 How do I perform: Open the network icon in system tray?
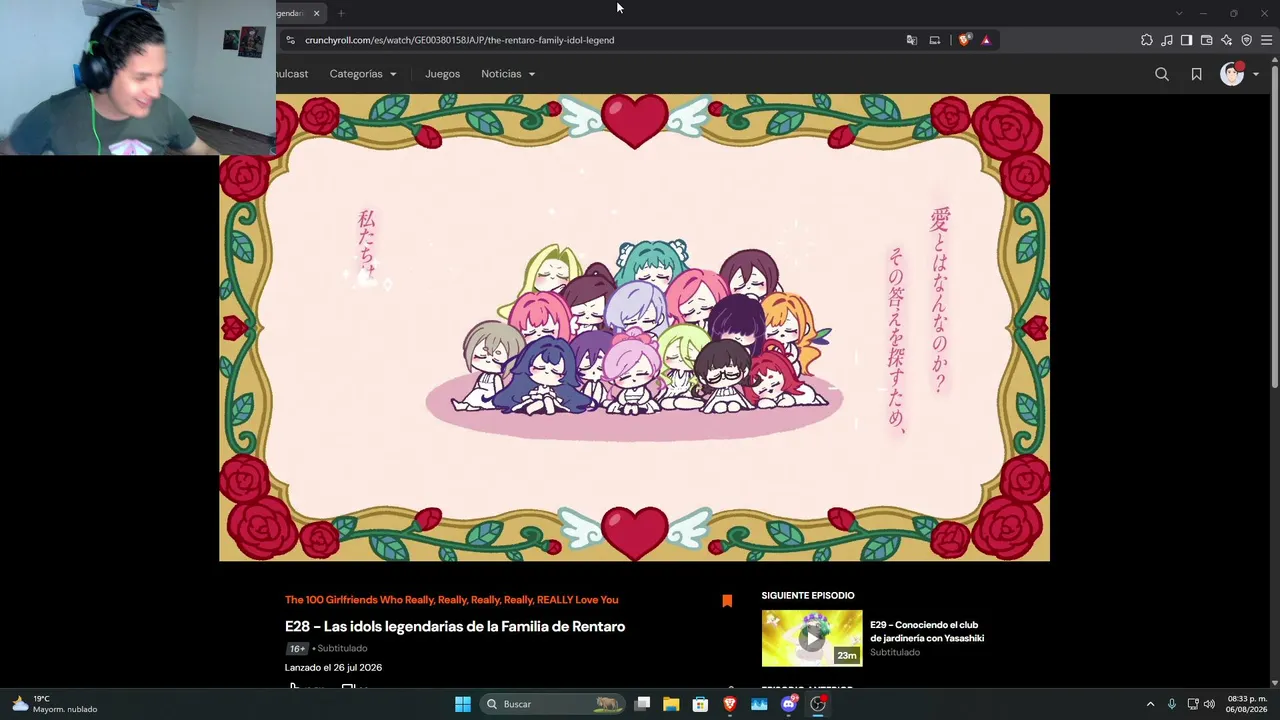[x=1193, y=704]
